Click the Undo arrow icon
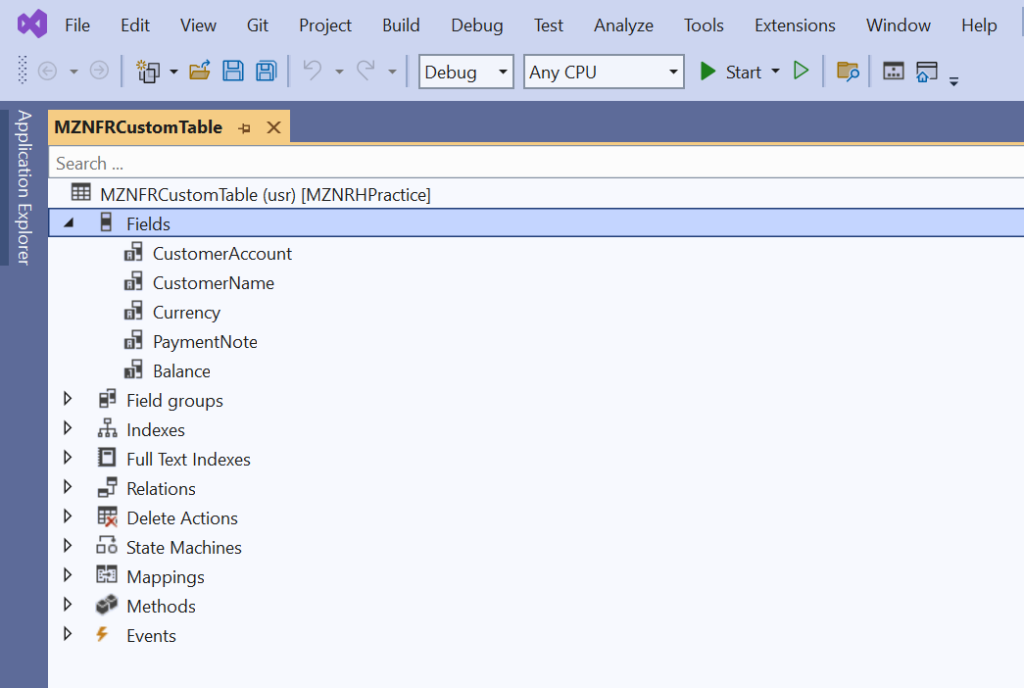 [313, 70]
